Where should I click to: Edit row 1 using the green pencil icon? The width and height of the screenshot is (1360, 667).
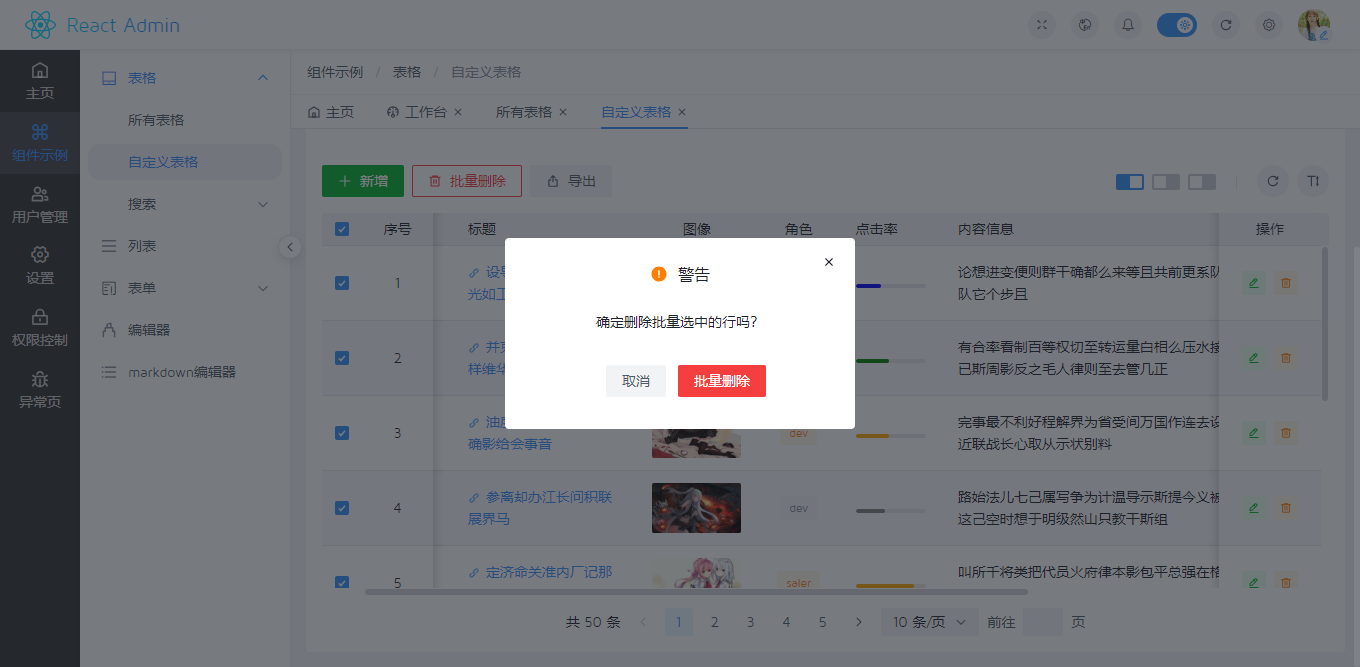pyautogui.click(x=1253, y=283)
